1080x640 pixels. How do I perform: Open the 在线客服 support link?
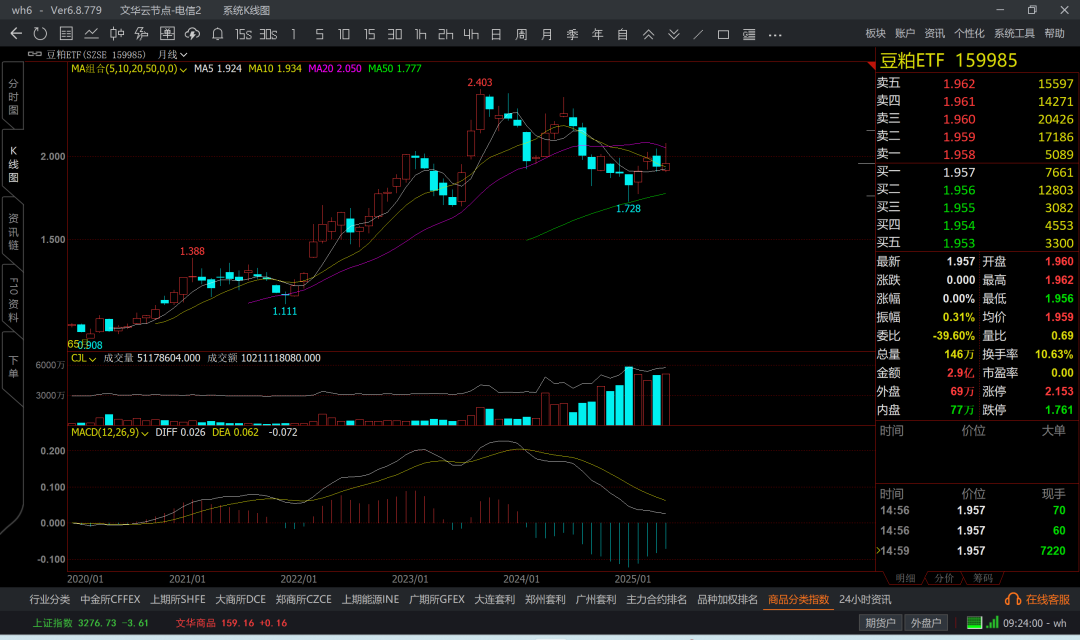[1038, 600]
